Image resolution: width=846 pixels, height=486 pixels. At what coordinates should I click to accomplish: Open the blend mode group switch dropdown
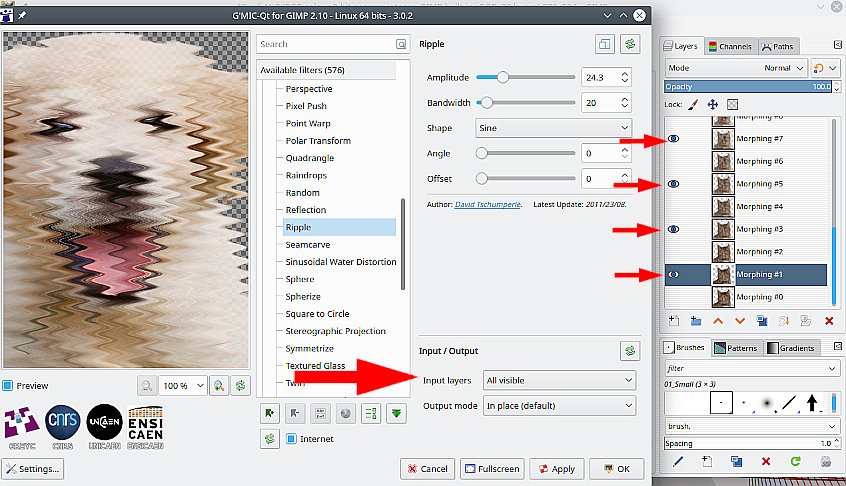pos(825,68)
